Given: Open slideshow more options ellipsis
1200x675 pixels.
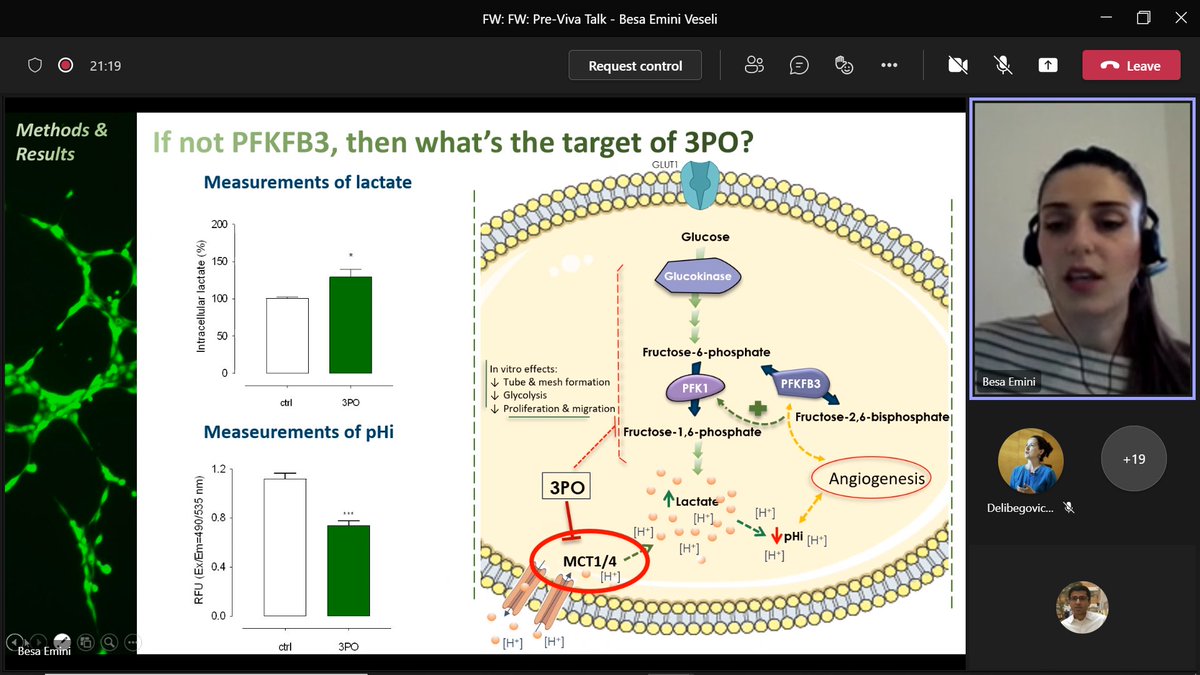Looking at the screenshot, I should point(132,641).
